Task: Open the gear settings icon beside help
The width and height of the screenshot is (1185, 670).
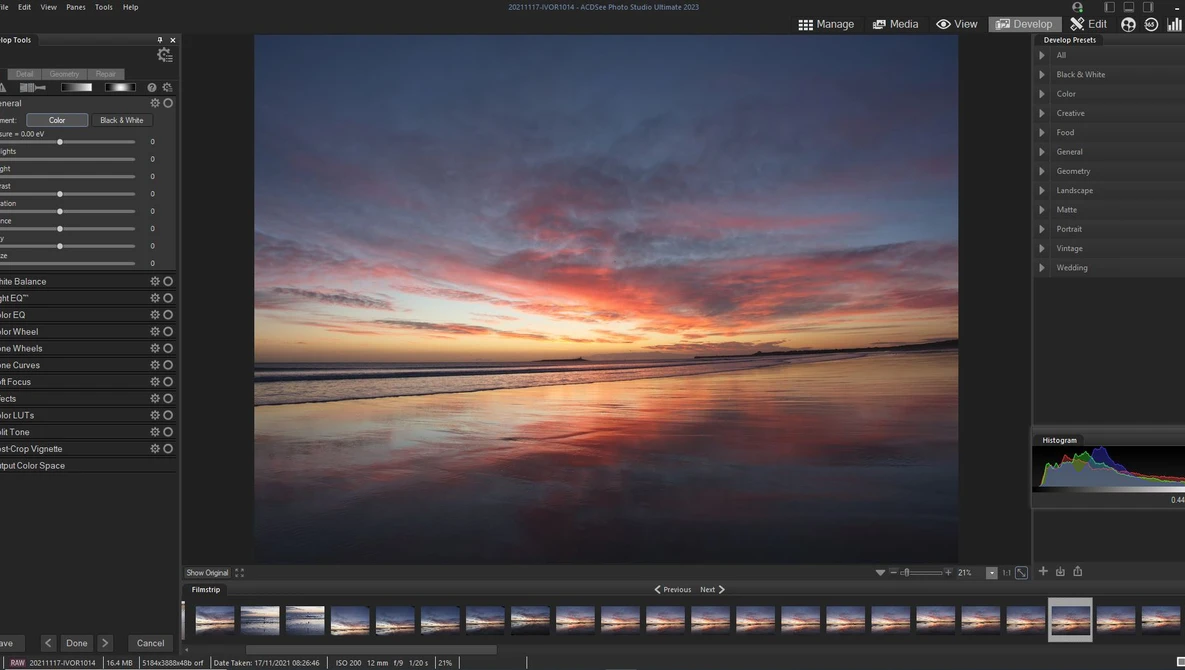Action: (x=168, y=88)
